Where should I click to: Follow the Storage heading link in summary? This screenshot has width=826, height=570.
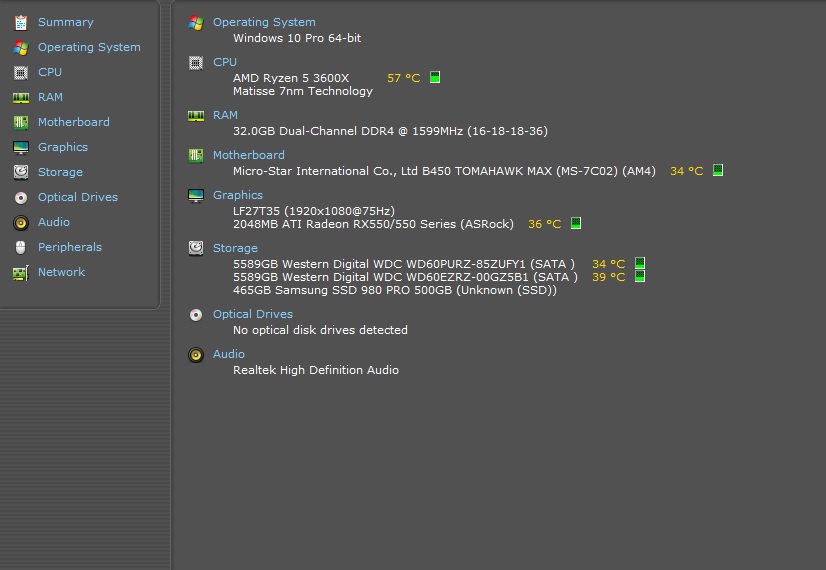235,248
